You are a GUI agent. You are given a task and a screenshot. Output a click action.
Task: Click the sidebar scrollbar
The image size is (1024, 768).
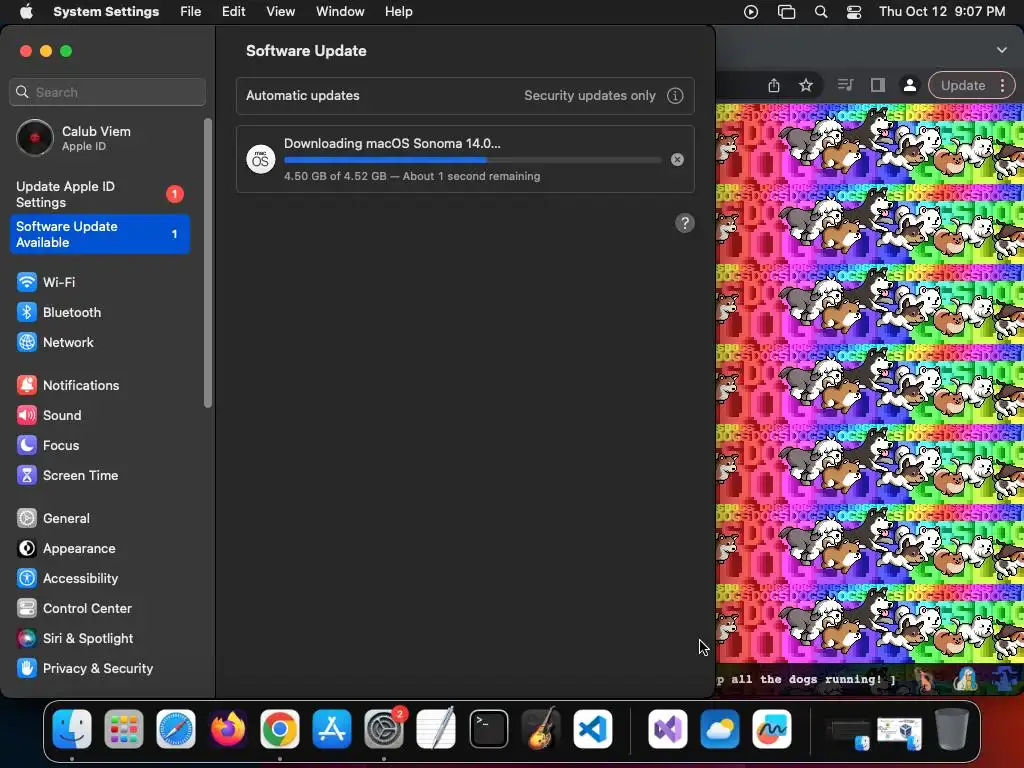[x=208, y=263]
